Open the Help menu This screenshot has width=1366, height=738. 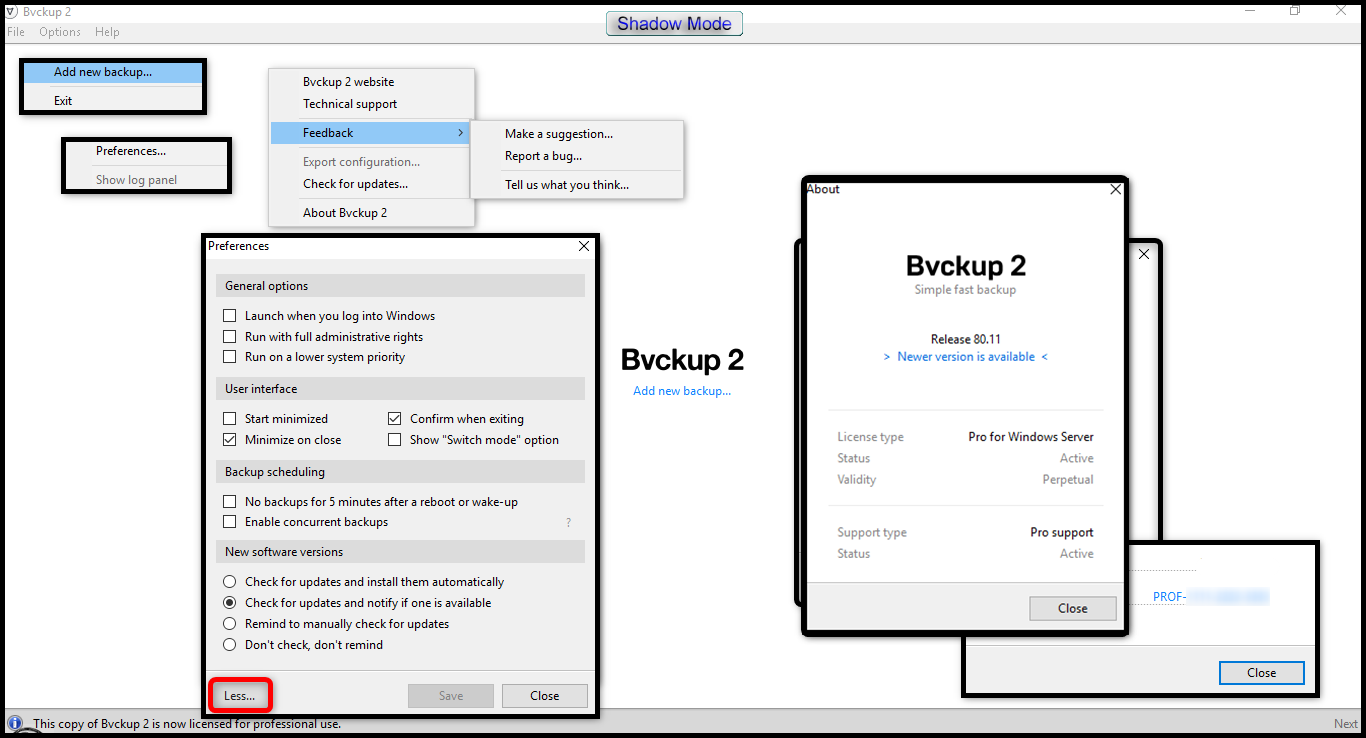point(107,32)
